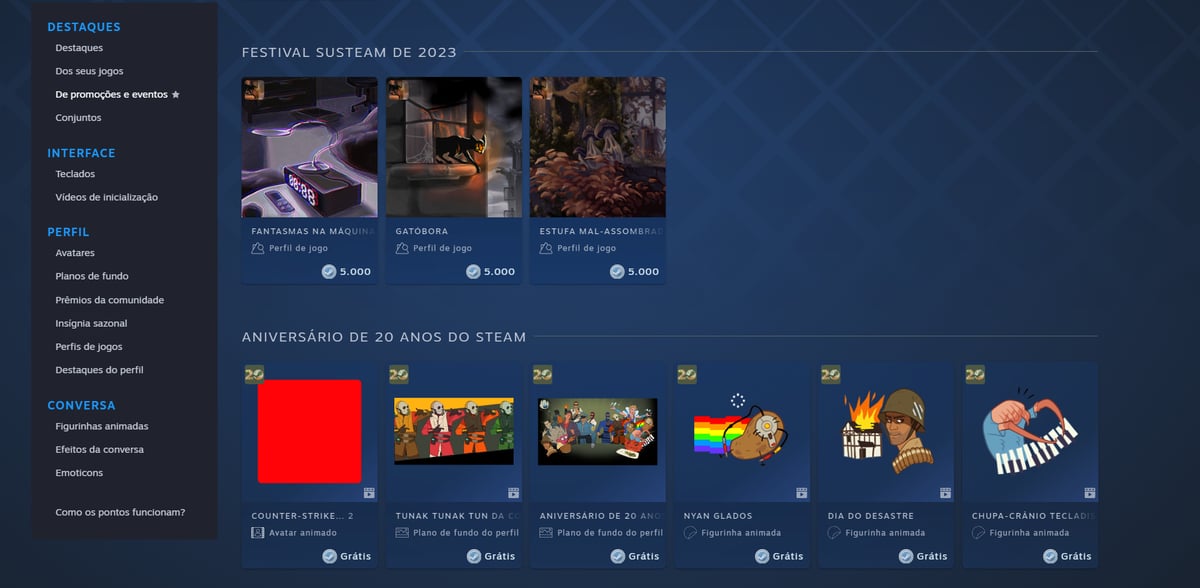Click the 20 anniversary badge on Chupa-Crânio Tecladista card
The height and width of the screenshot is (588, 1200).
coord(974,374)
